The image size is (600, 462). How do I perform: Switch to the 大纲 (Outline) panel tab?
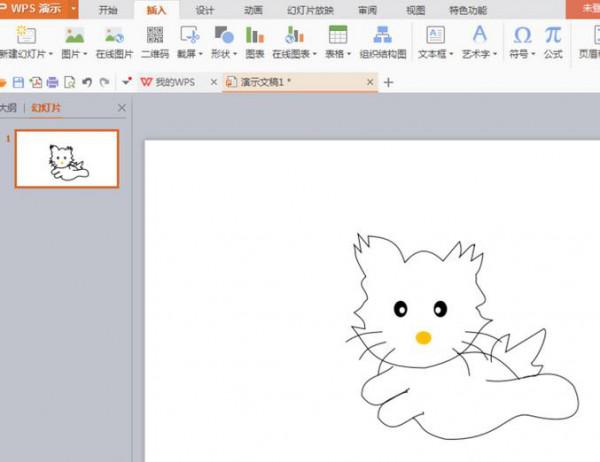(7, 107)
